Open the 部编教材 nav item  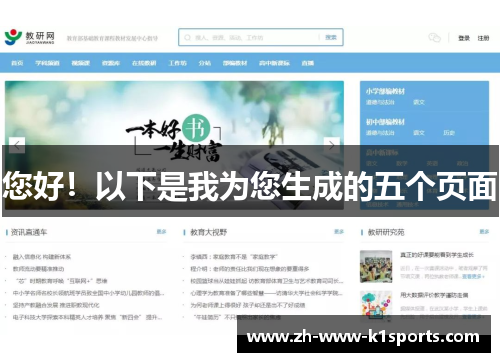pos(235,63)
